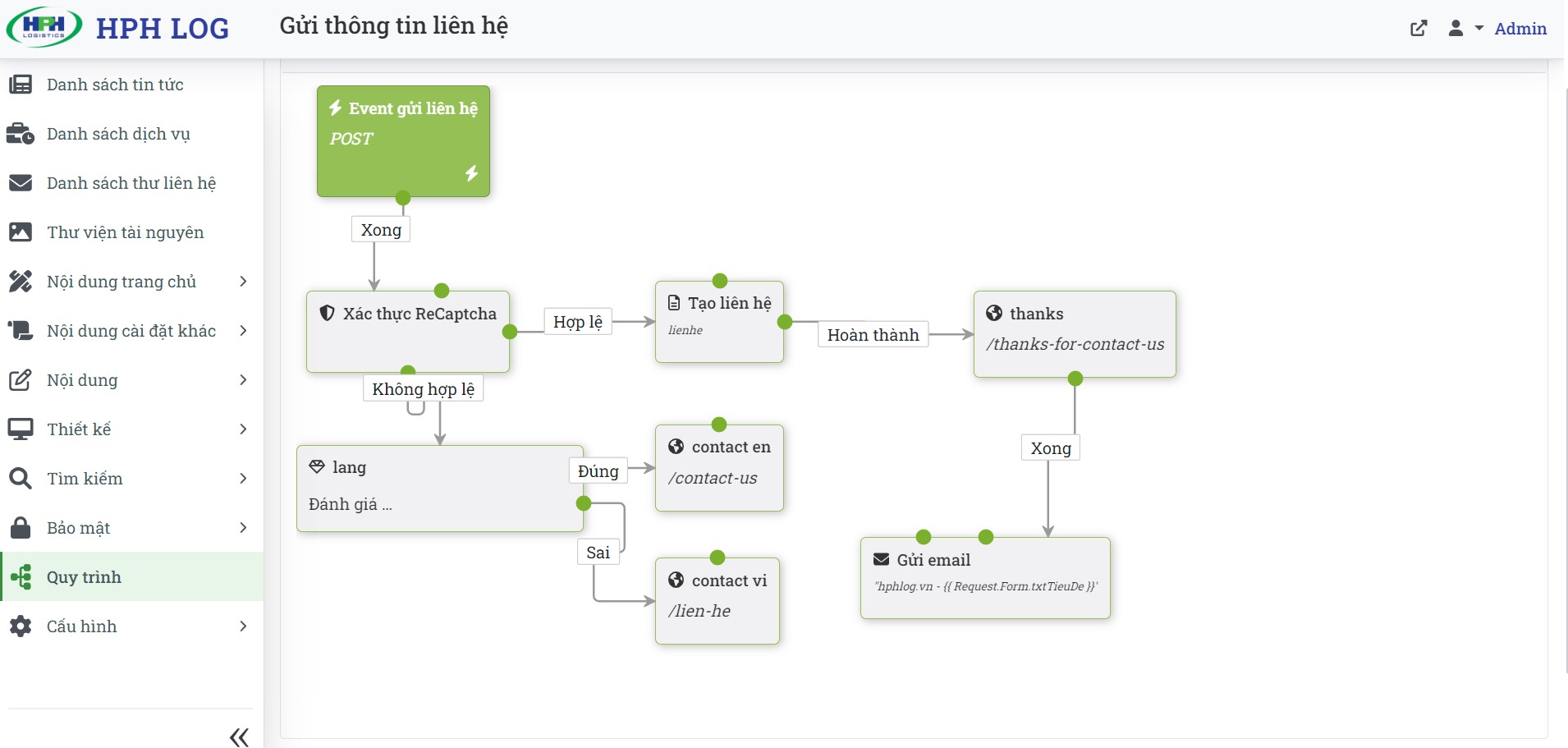Click the HPH LOG logo
This screenshot has height=748, width=1568.
pos(118,28)
